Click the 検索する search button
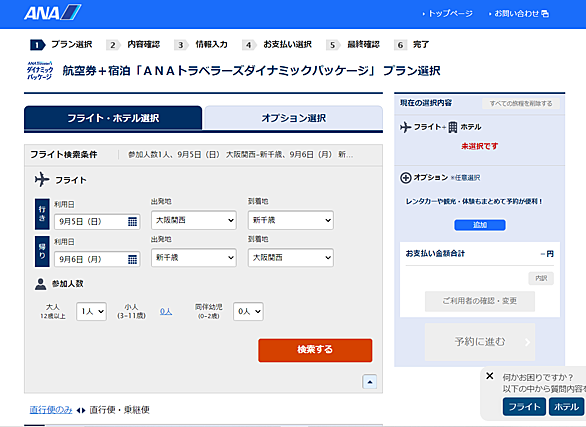 point(315,350)
